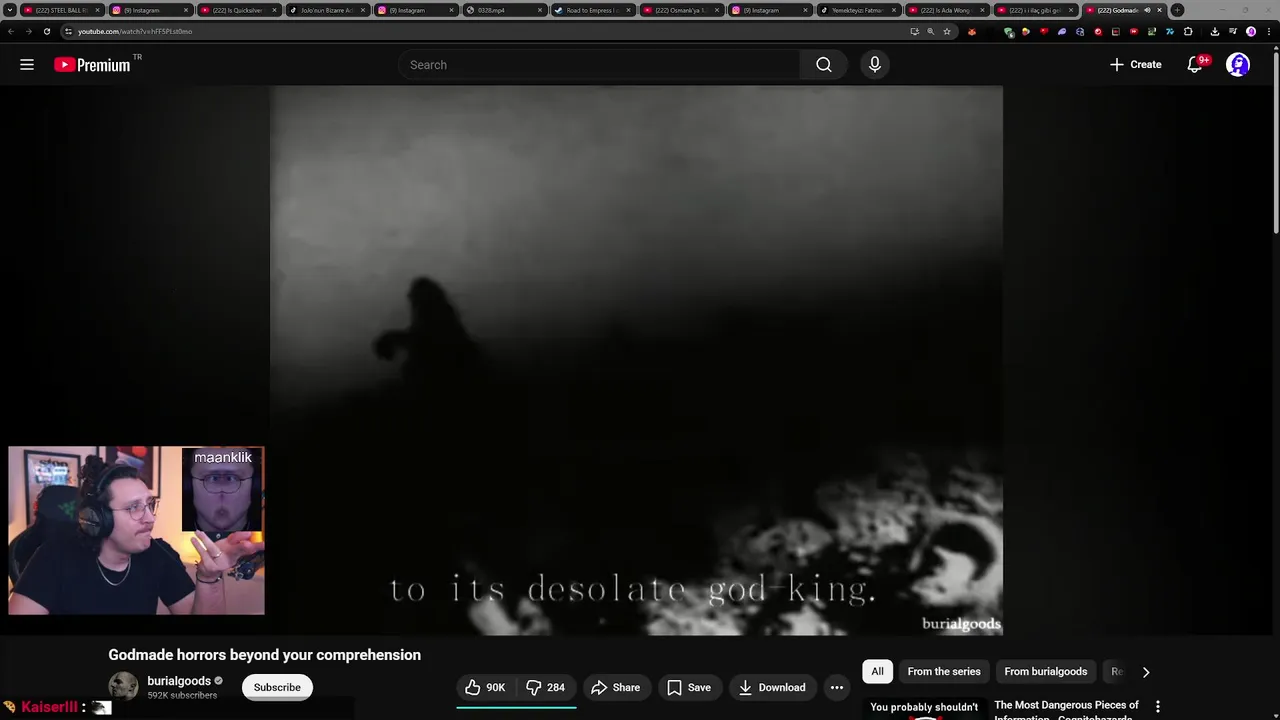Open the YouTube account avatar menu
1280x720 pixels.
(x=1238, y=65)
